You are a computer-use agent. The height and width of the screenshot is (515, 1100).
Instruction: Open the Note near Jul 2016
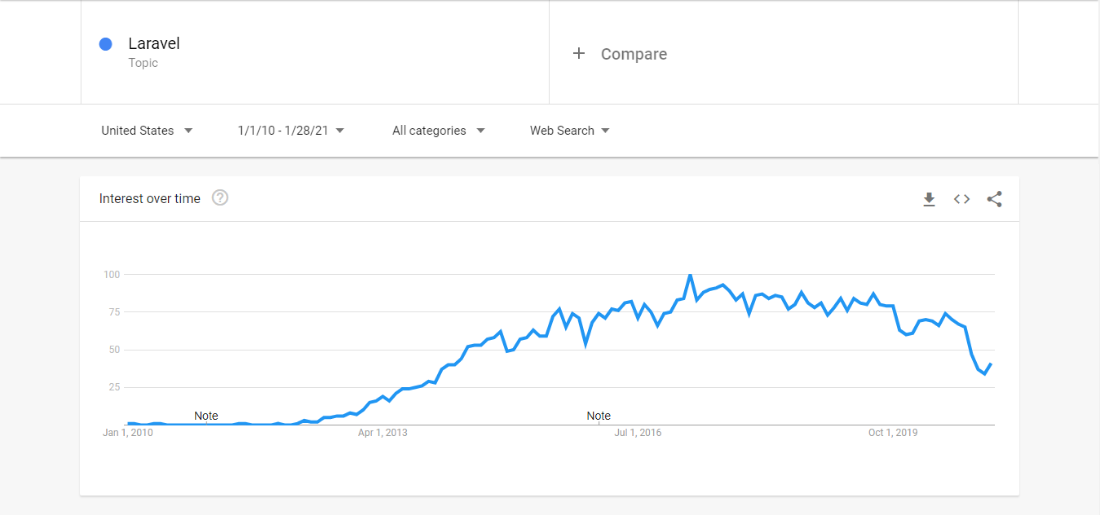[598, 415]
